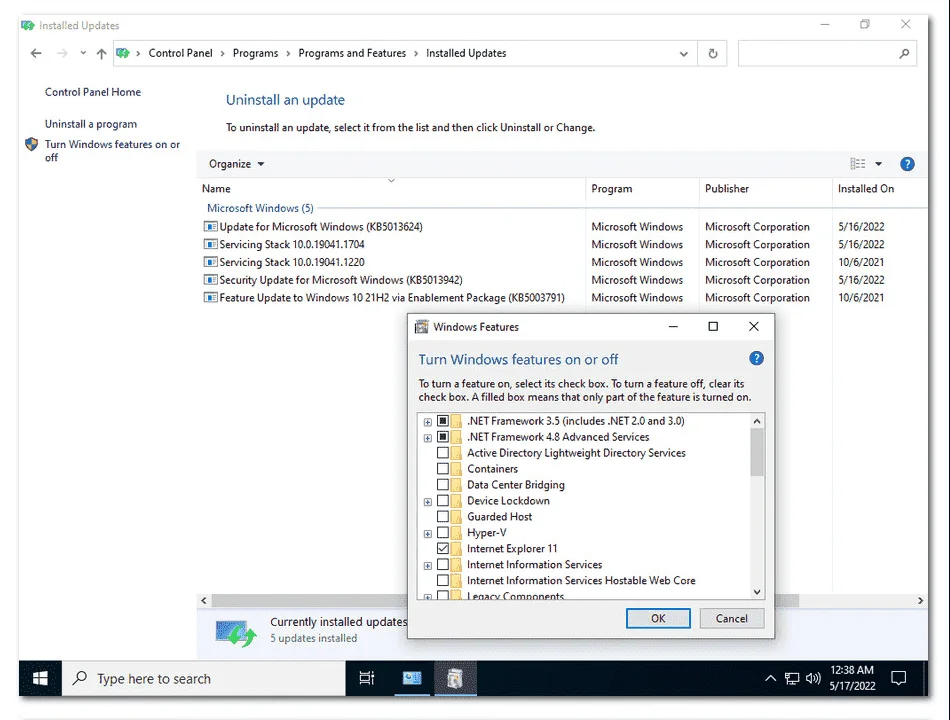Sort by Program column header
Image resolution: width=950 pixels, height=720 pixels.
642,188
